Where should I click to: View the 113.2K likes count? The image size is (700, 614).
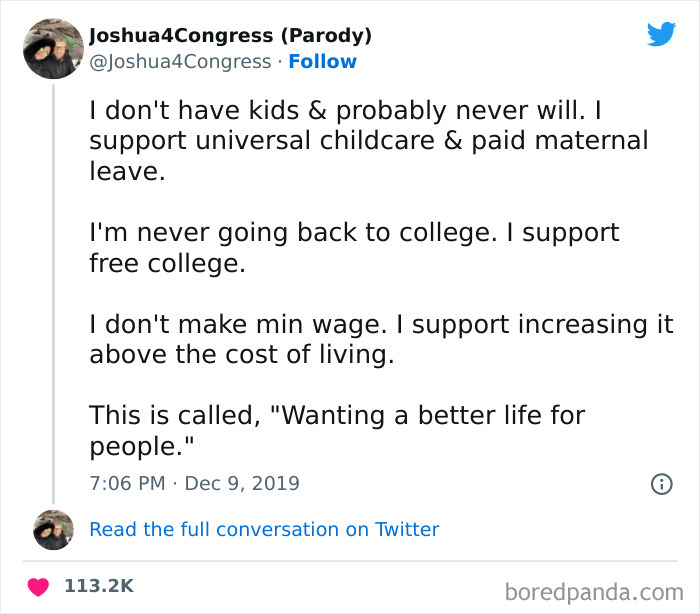pyautogui.click(x=99, y=586)
